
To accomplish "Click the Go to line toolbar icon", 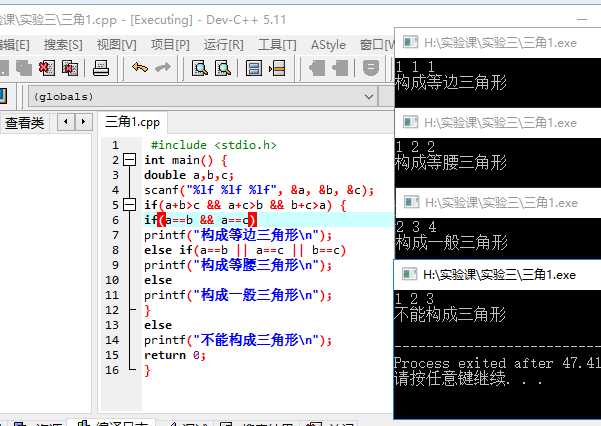I will point(277,68).
